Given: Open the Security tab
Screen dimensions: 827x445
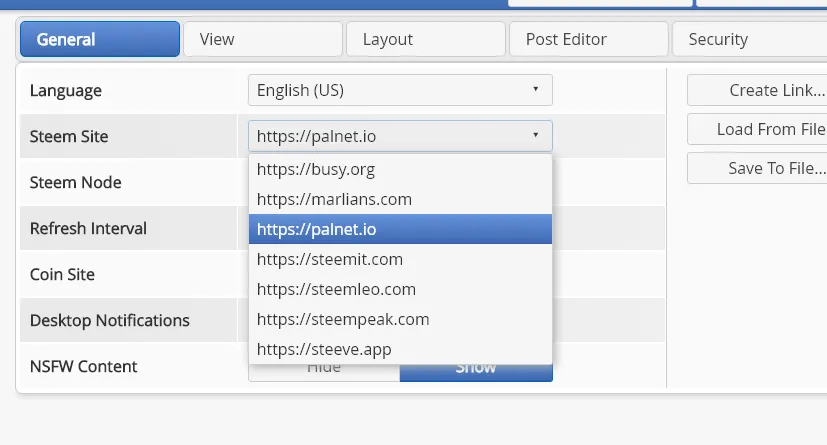Looking at the screenshot, I should tap(749, 39).
